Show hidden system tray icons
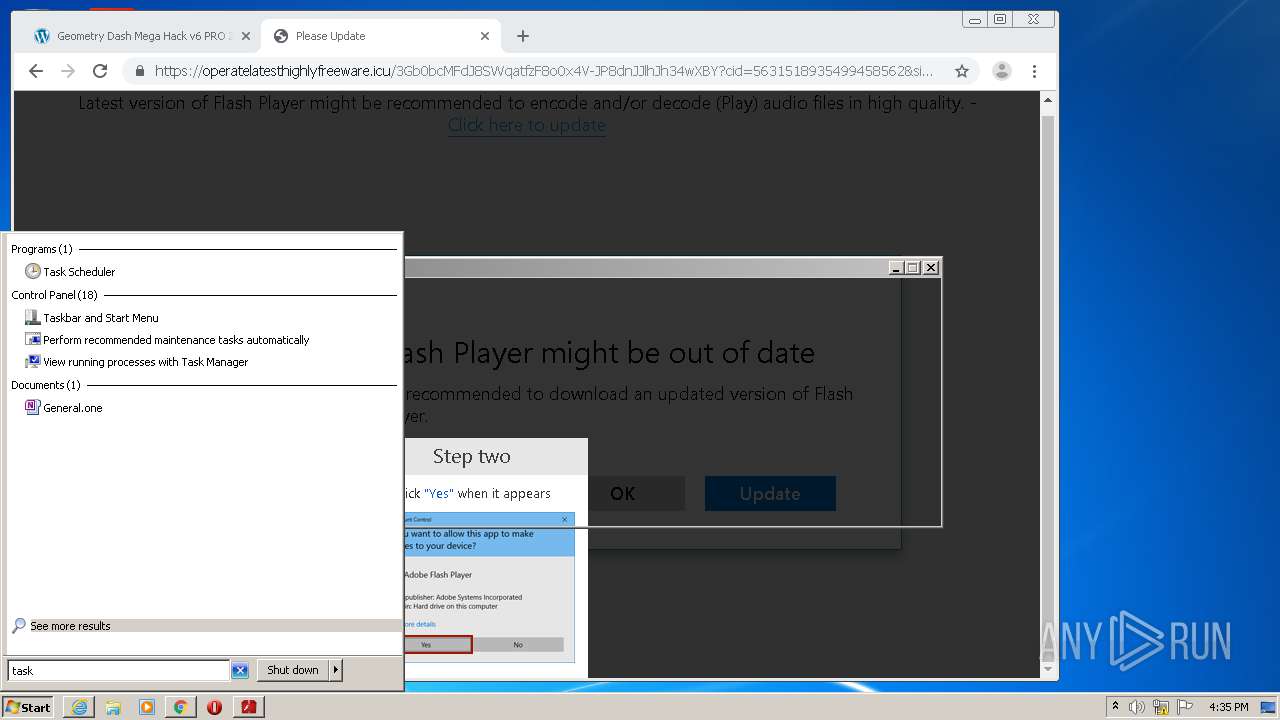 click(1115, 707)
